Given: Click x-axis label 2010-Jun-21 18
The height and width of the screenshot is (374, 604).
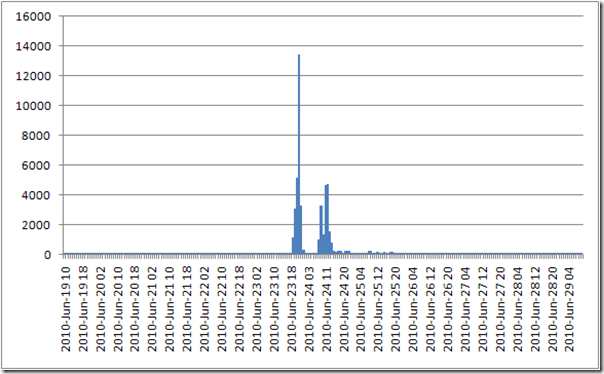Looking at the screenshot, I should coord(187,309).
